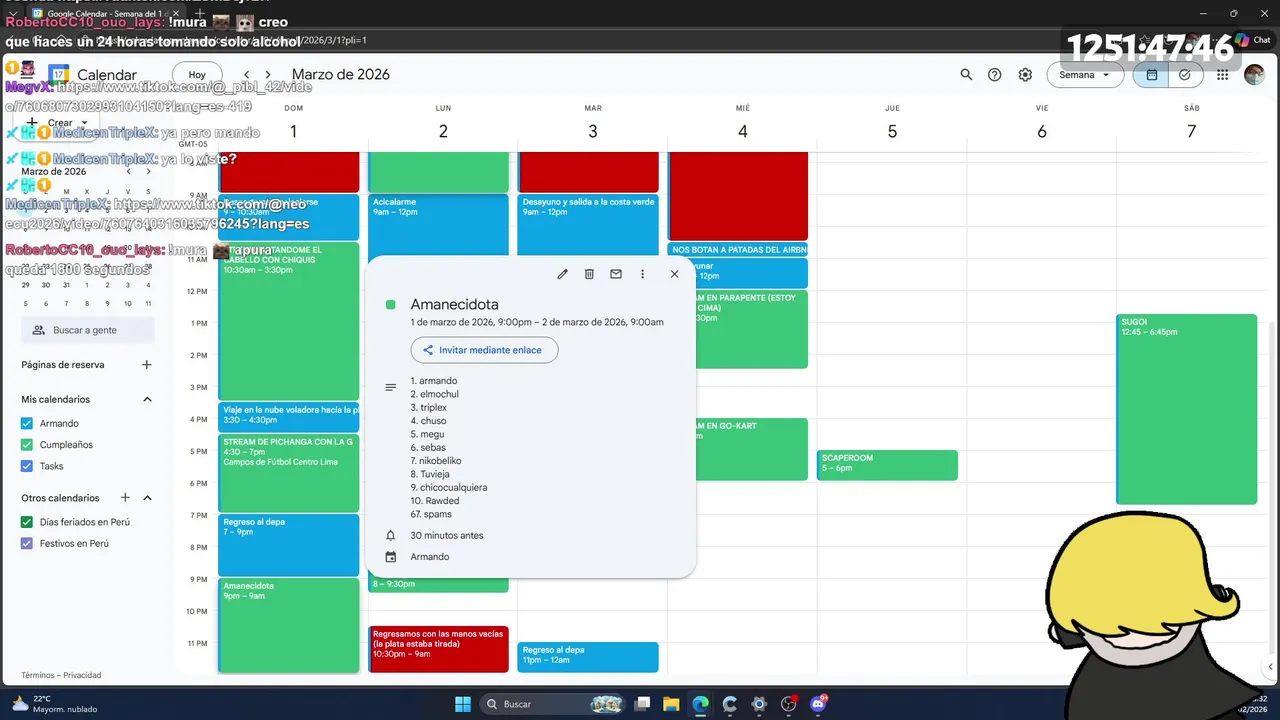Select day 5 in the week header
Image resolution: width=1280 pixels, height=720 pixels.
point(892,131)
